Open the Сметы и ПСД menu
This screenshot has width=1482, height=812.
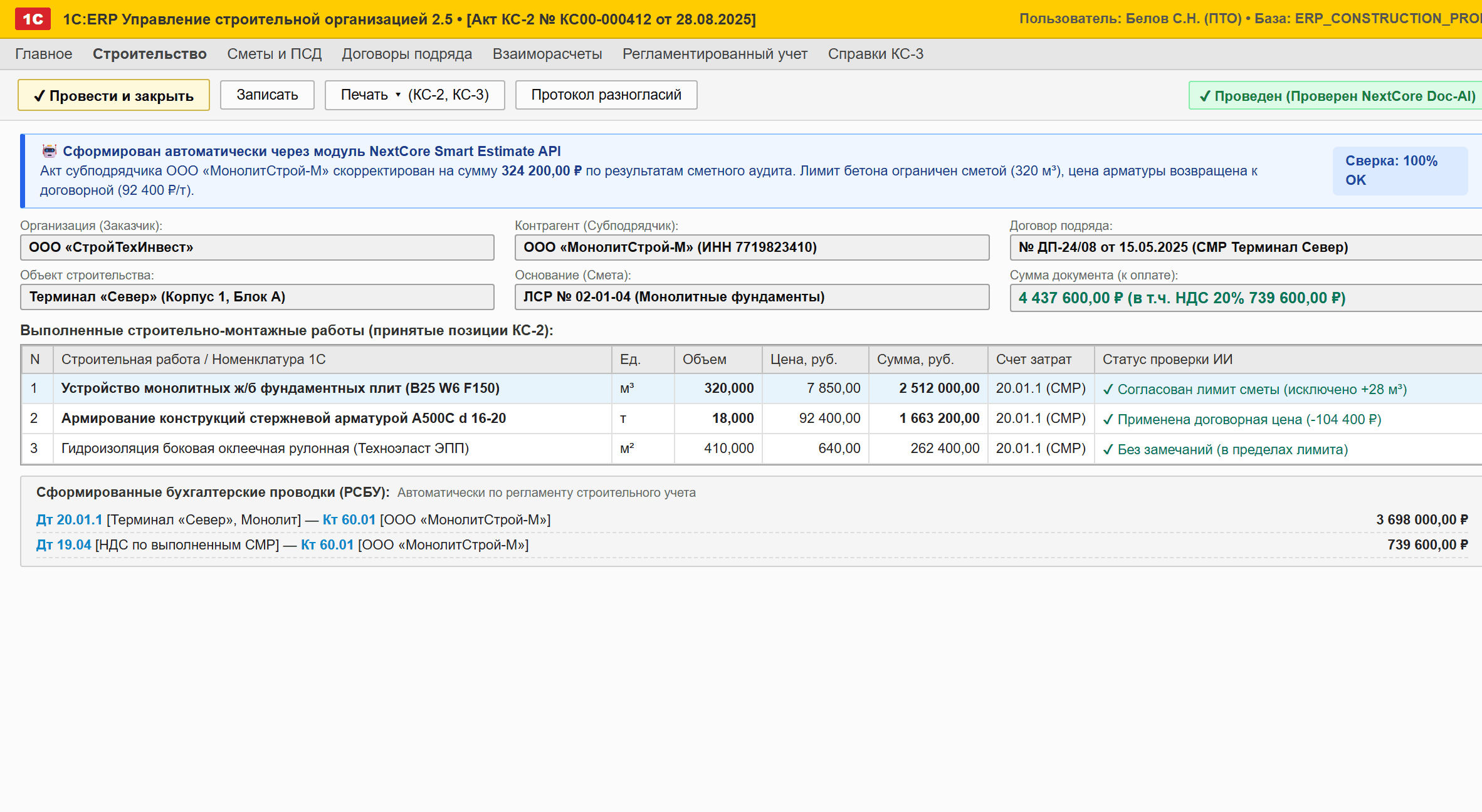coord(274,54)
